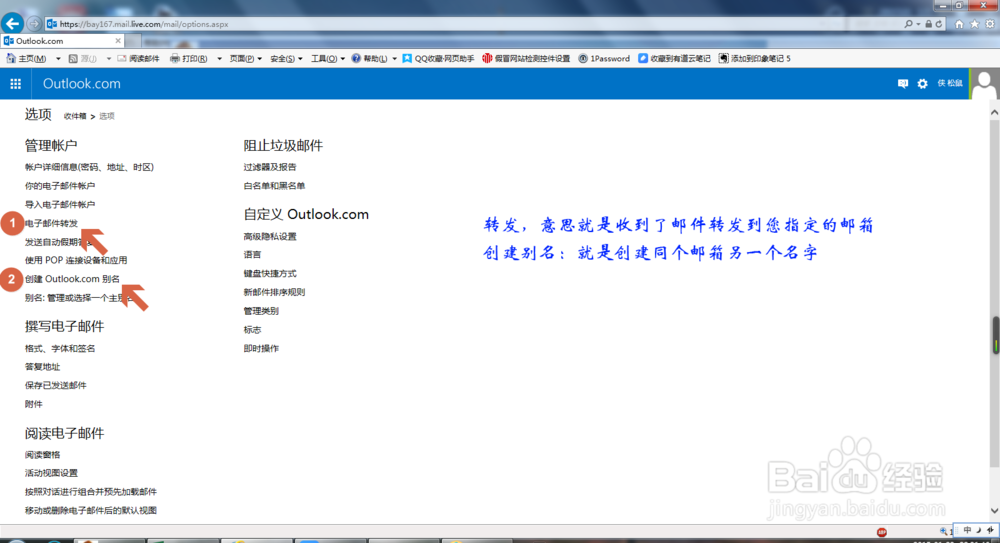The width and height of the screenshot is (1000, 543).
Task: Open 你的电子邮件帐户 link
Action: [x=60, y=186]
